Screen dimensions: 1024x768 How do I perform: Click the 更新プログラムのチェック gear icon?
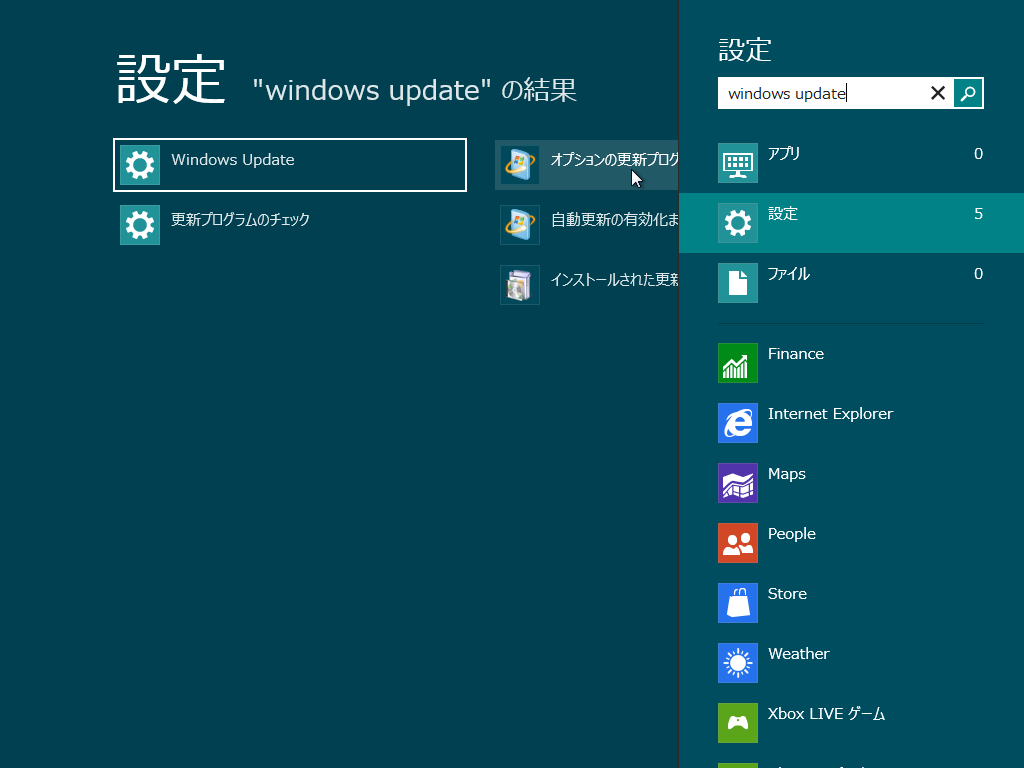[x=140, y=225]
